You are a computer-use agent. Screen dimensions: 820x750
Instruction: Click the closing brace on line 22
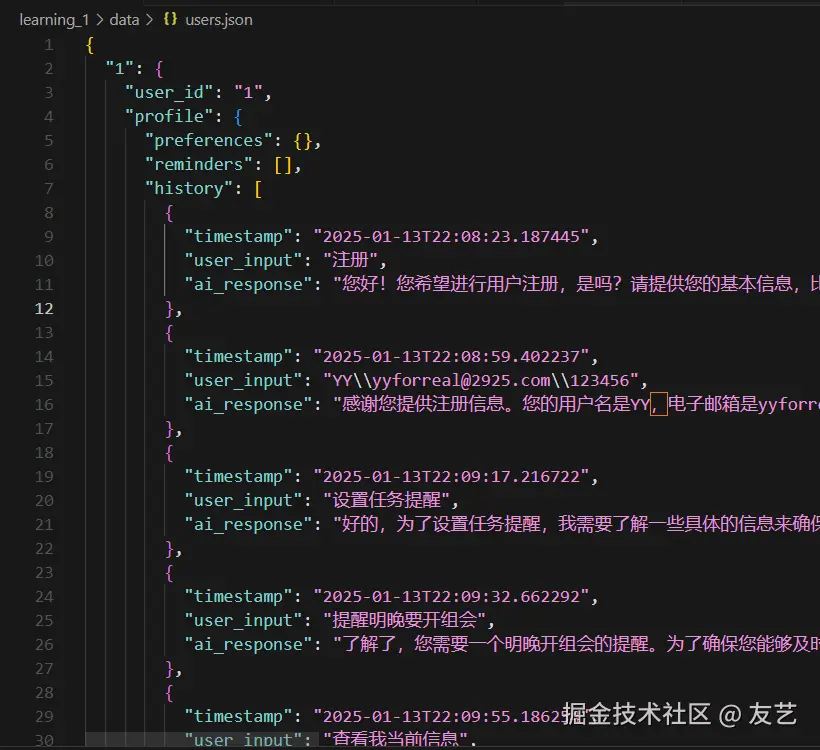[x=170, y=548]
